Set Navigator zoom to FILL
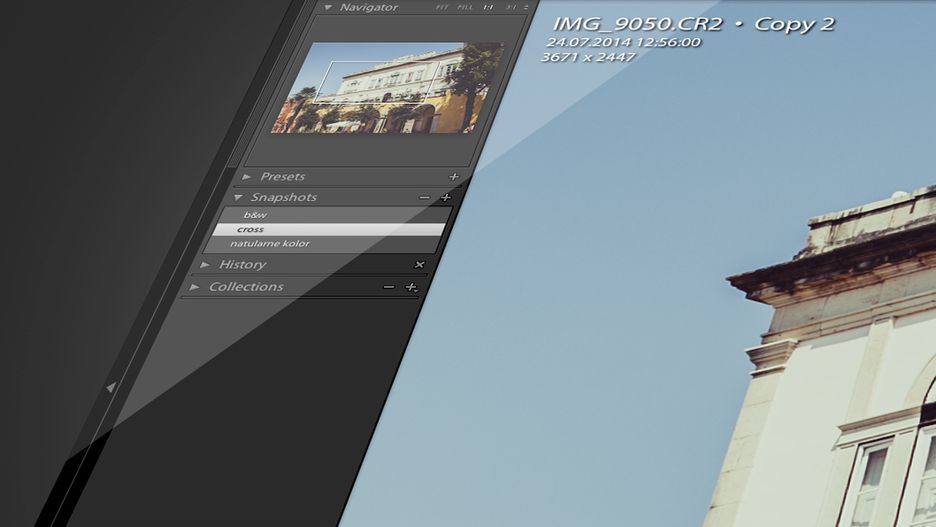This screenshot has height=527, width=936. [x=465, y=7]
